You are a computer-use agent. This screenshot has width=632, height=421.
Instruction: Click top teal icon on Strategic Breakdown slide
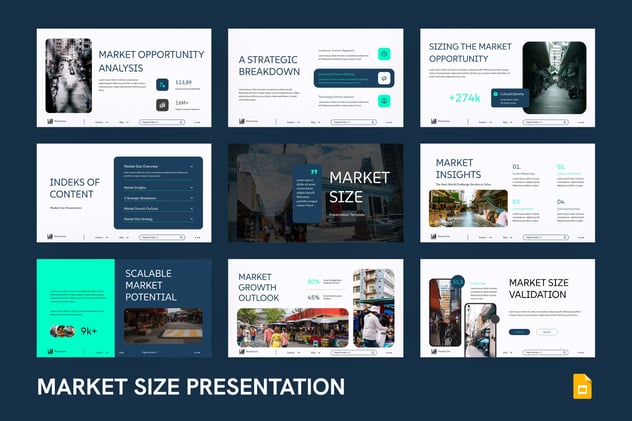click(x=384, y=54)
